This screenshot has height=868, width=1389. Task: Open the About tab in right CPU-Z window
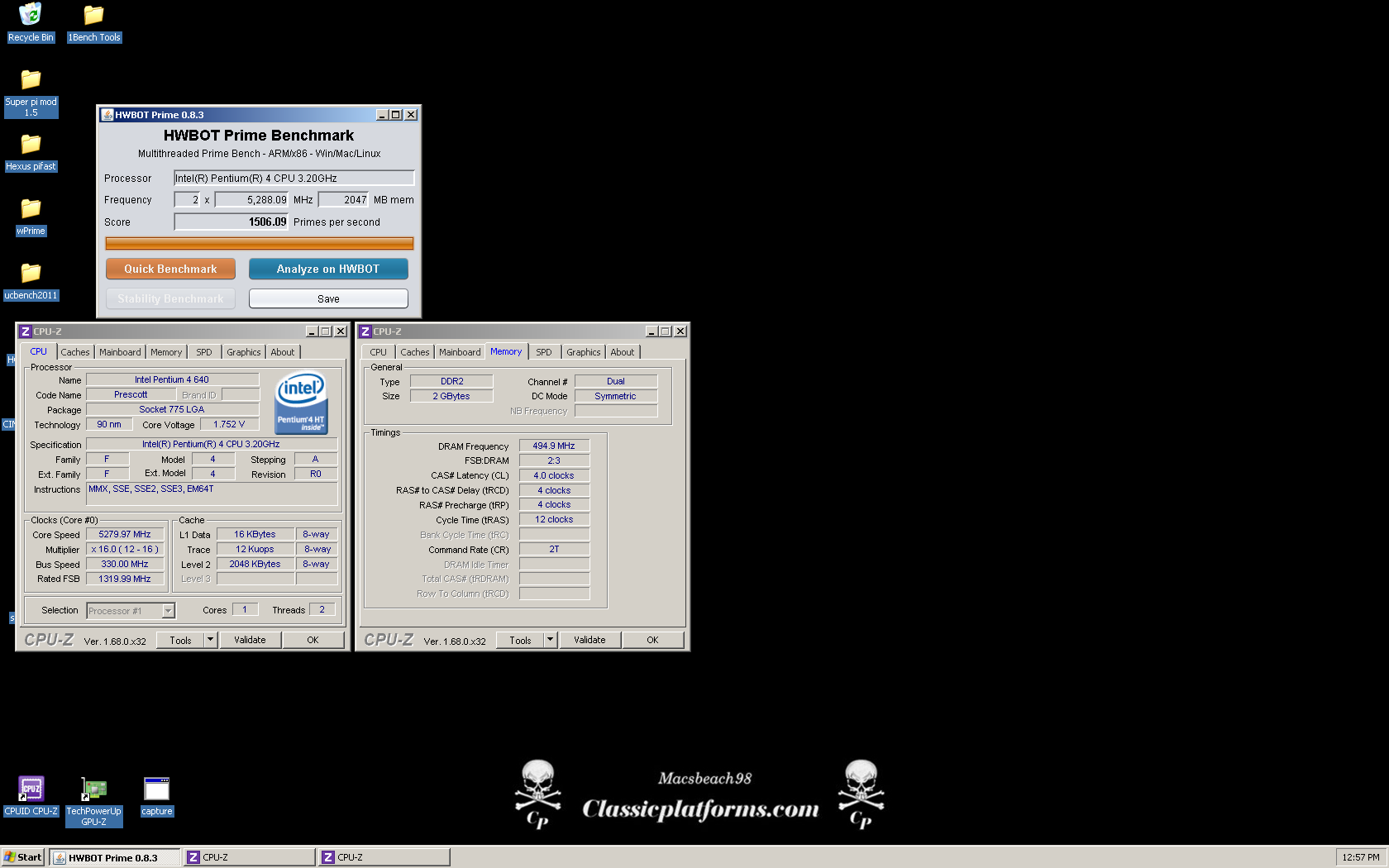pyautogui.click(x=623, y=352)
